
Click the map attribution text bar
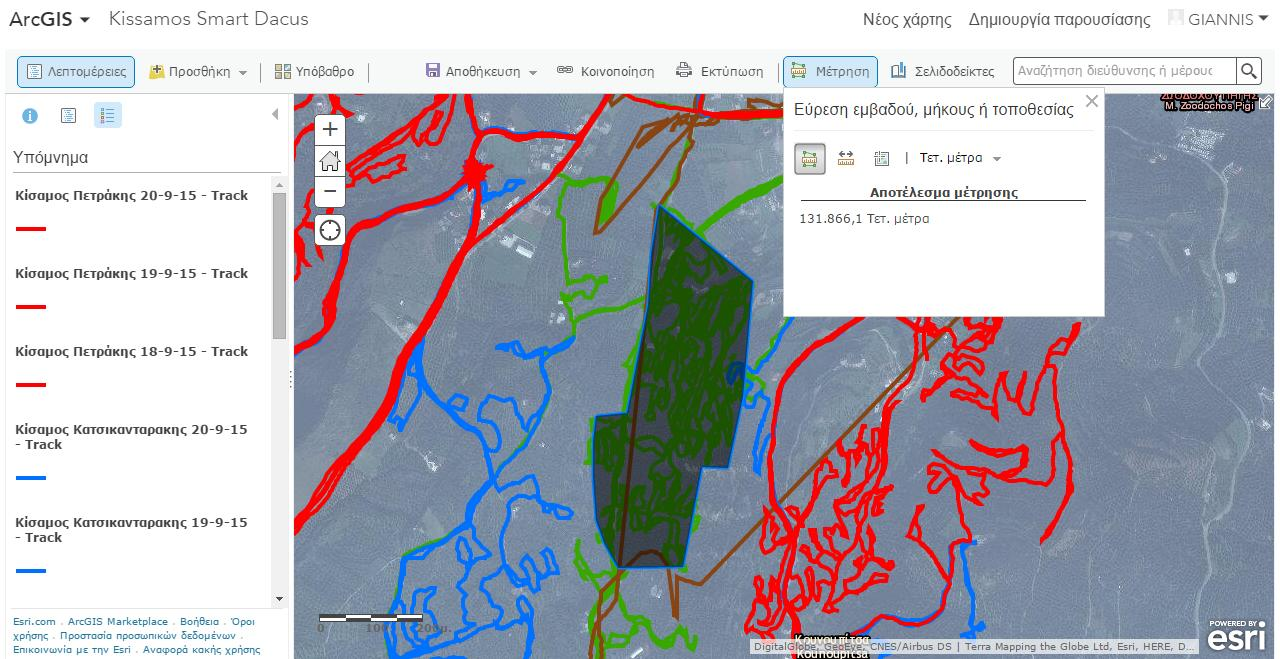(974, 646)
